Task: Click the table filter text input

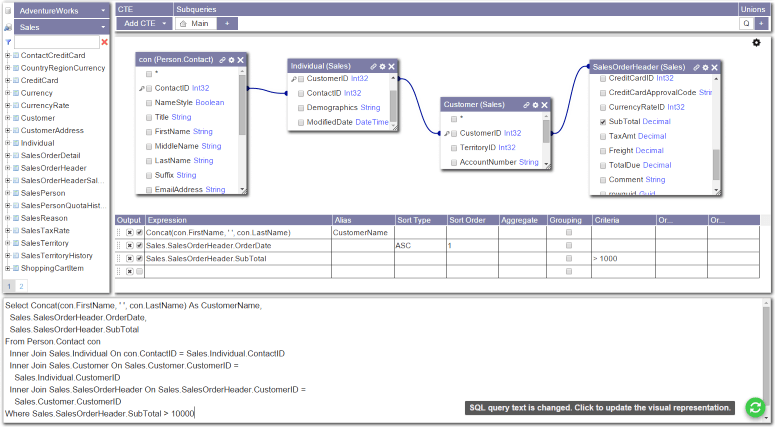Action: [x=57, y=43]
